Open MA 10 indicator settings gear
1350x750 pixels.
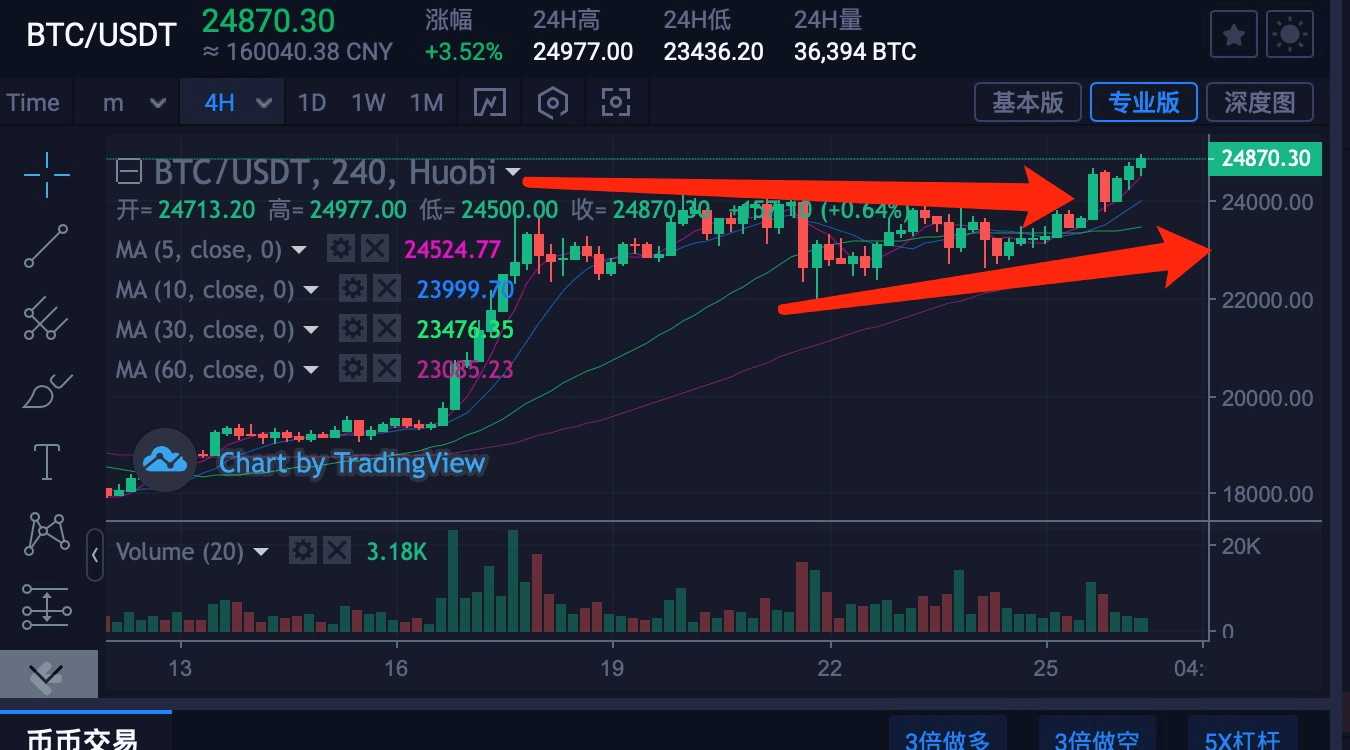[352, 289]
